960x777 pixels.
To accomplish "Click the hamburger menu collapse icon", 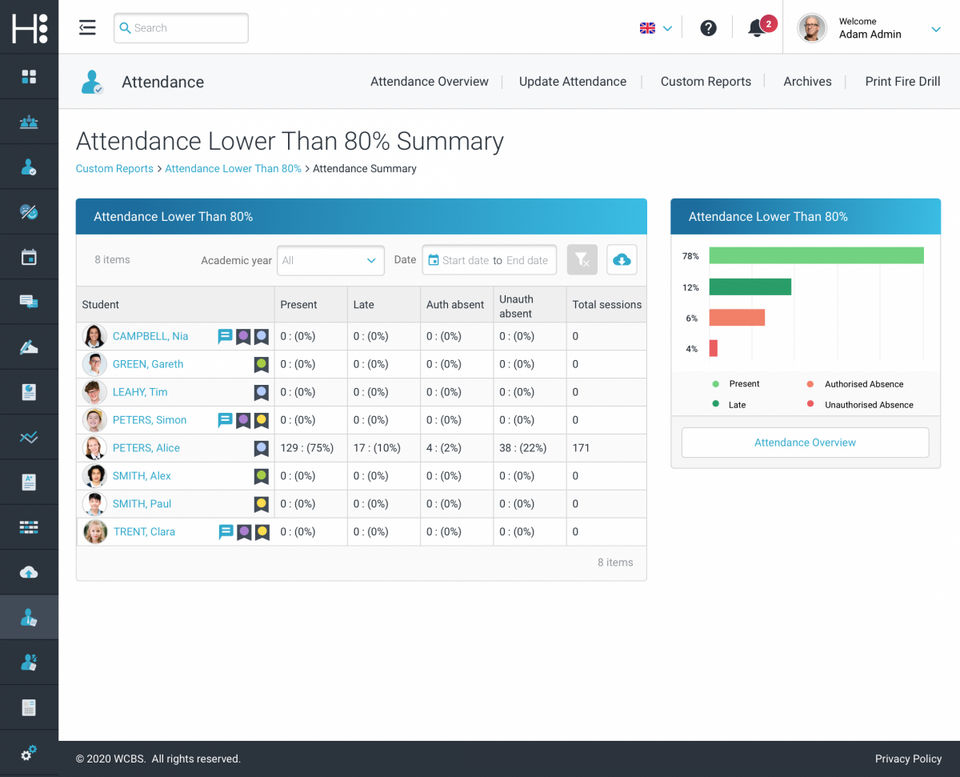I will (87, 28).
